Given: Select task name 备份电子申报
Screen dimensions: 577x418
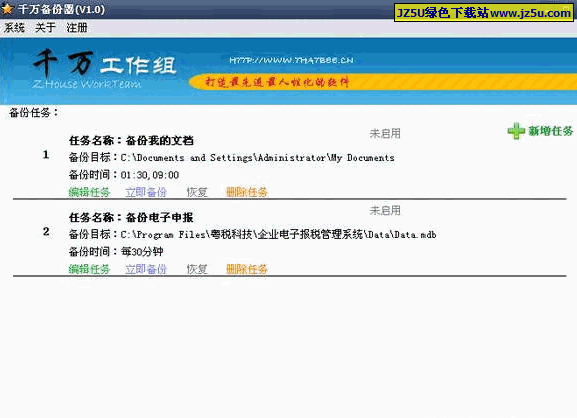Looking at the screenshot, I should pos(160,217).
